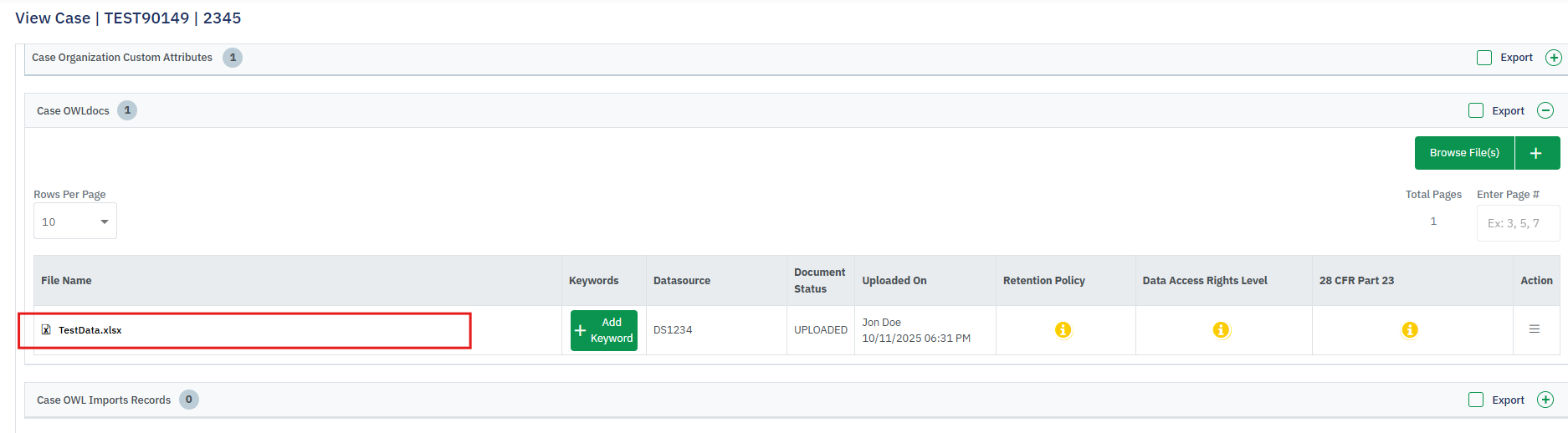This screenshot has width=1568, height=433.
Task: Click the Add Keyword button
Action: [x=603, y=330]
